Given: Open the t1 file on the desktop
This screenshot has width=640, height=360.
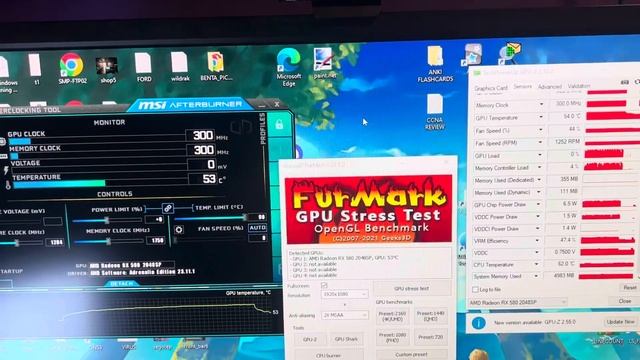Looking at the screenshot, I should (x=36, y=69).
